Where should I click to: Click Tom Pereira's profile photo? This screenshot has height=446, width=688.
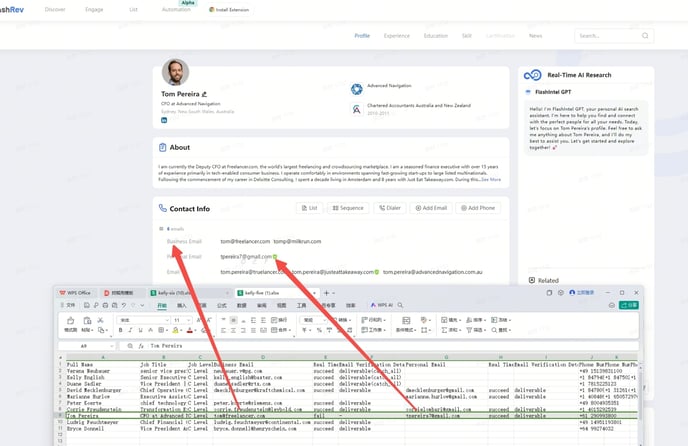tap(176, 72)
